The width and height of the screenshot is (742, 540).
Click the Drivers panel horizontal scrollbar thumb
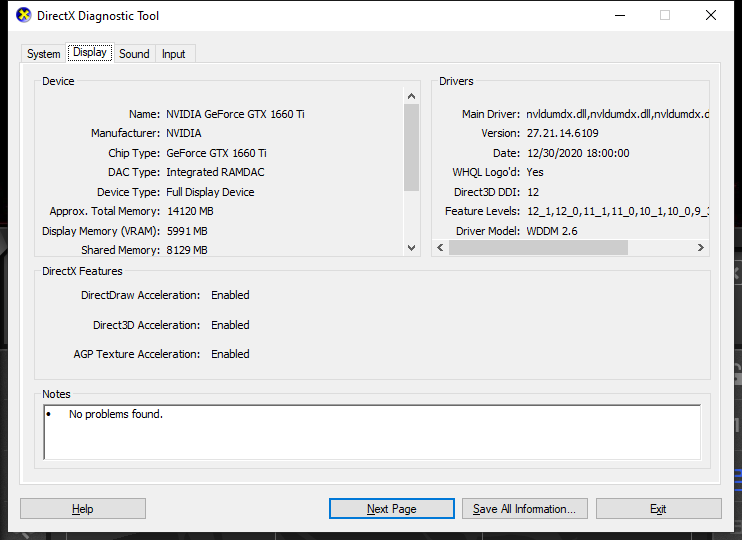tap(538, 248)
